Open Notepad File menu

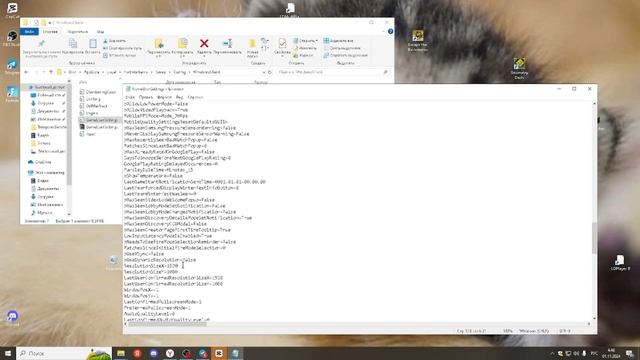(130, 97)
